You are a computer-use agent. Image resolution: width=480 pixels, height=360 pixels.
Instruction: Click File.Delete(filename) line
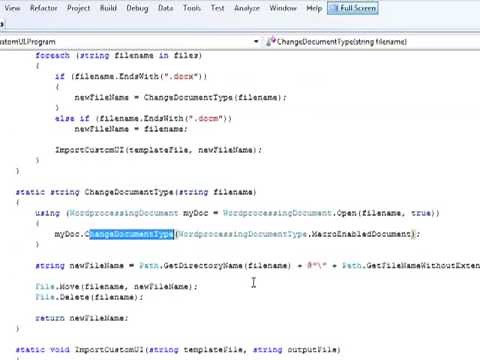[x=89, y=297]
